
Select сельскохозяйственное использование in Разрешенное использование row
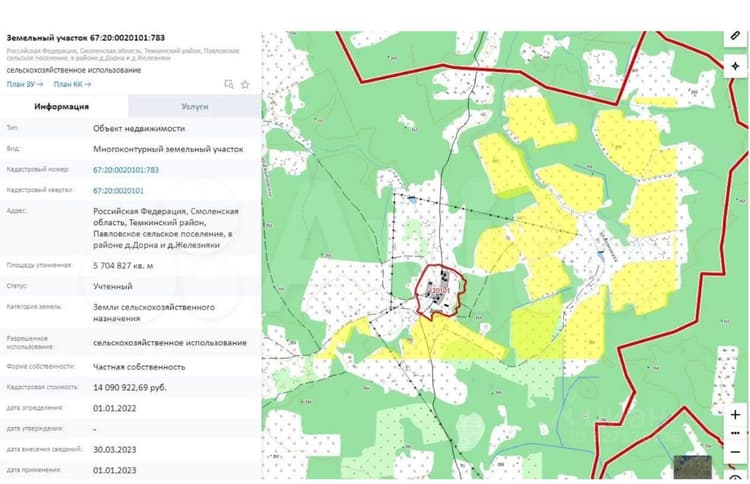170,343
